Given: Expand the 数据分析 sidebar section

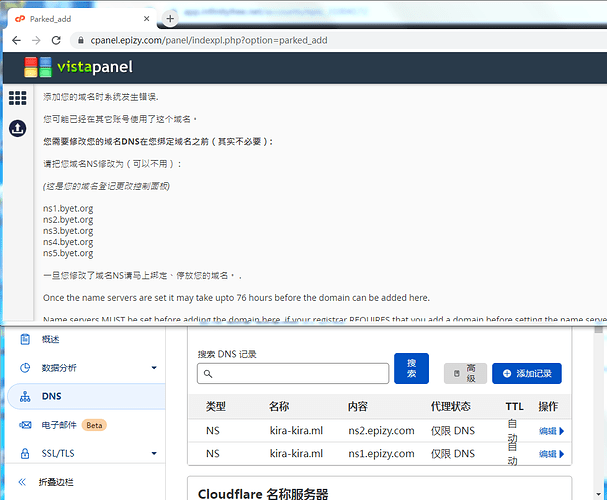Looking at the screenshot, I should pyautogui.click(x=153, y=368).
